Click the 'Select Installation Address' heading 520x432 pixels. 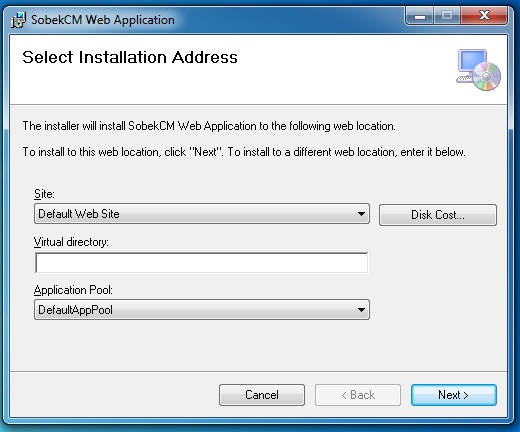[x=130, y=57]
